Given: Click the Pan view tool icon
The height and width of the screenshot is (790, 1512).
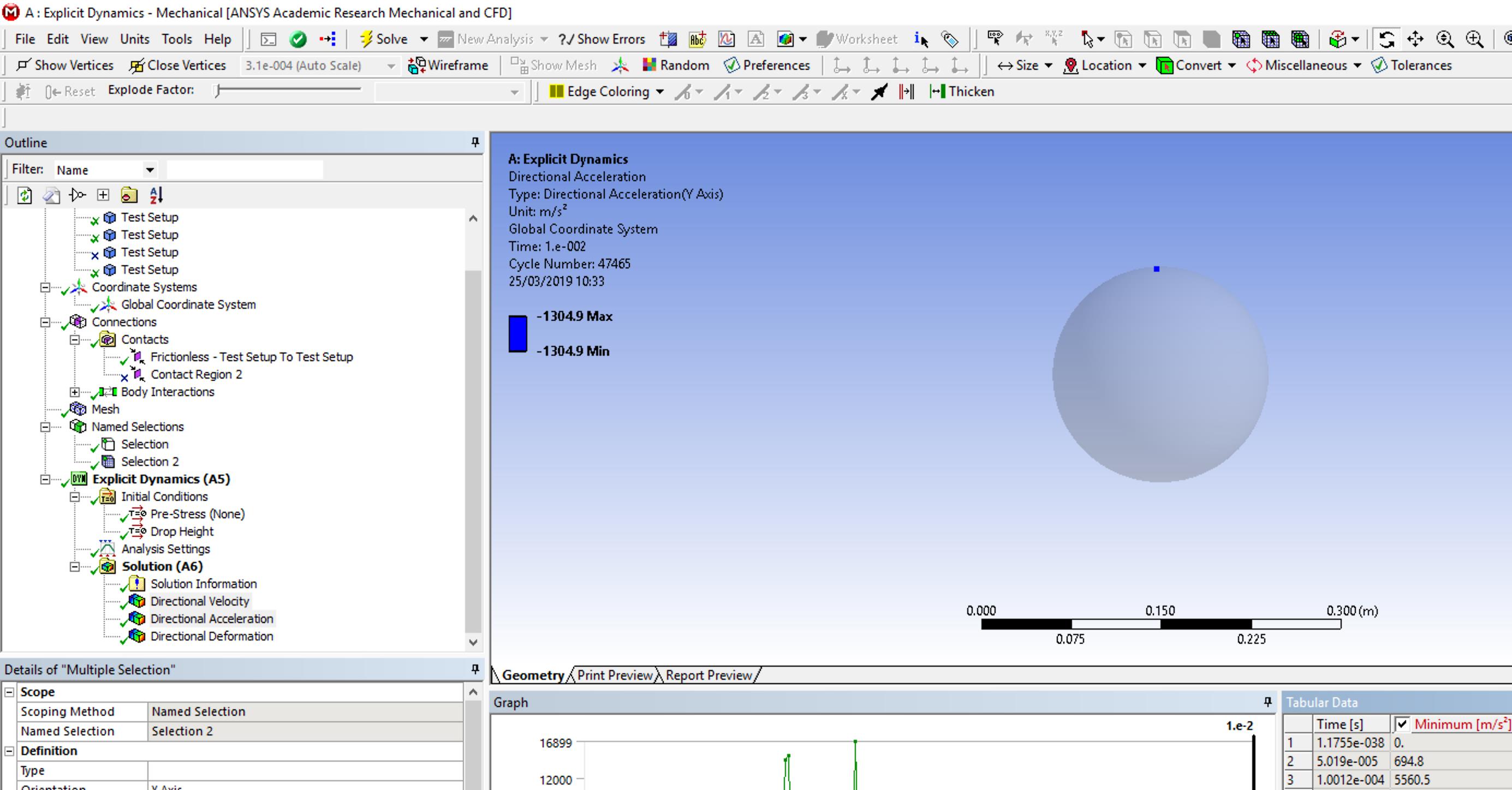Looking at the screenshot, I should click(1415, 39).
